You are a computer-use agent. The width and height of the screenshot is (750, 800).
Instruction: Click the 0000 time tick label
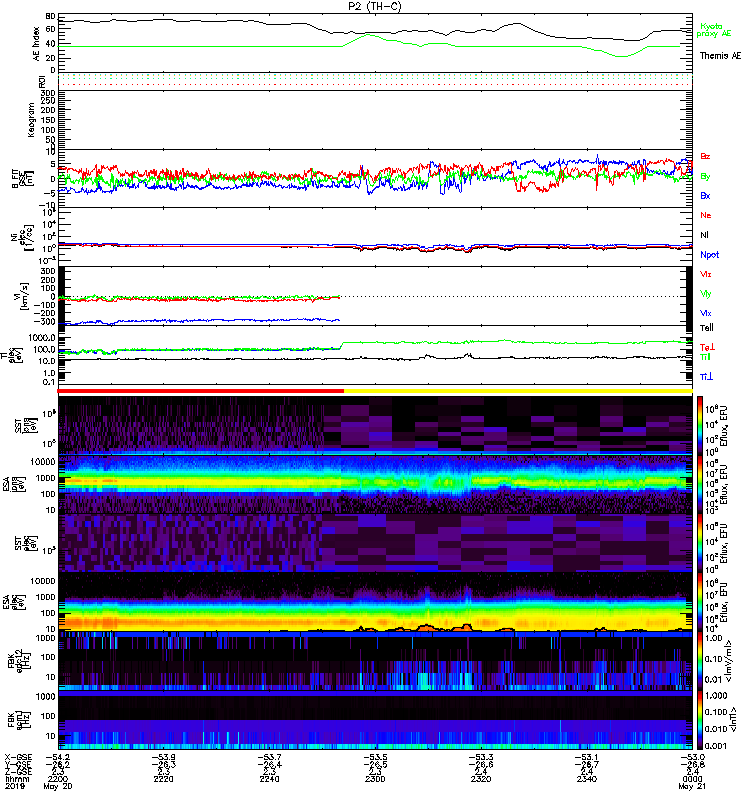click(x=693, y=779)
